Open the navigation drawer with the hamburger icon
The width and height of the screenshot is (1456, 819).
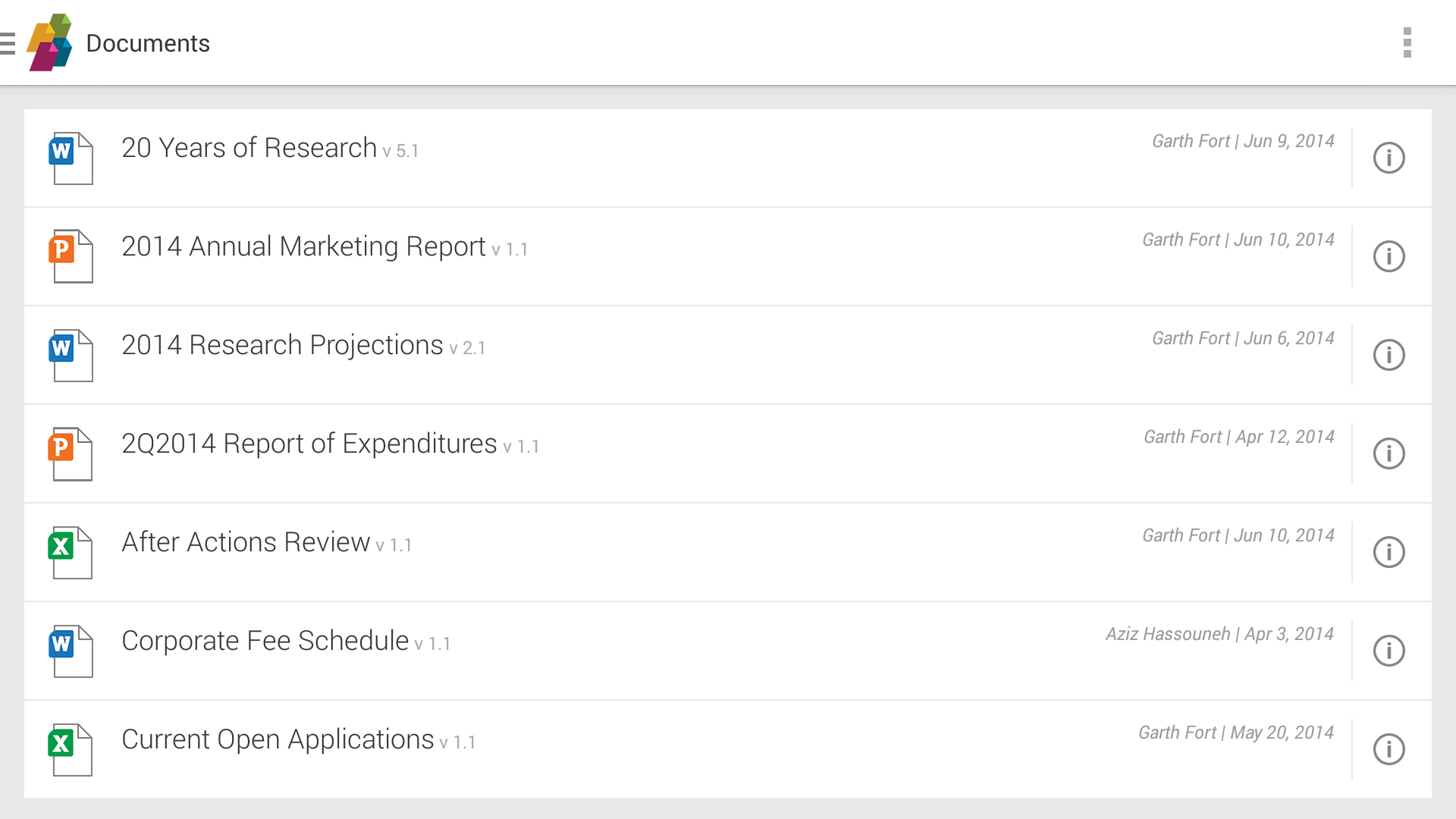9,42
